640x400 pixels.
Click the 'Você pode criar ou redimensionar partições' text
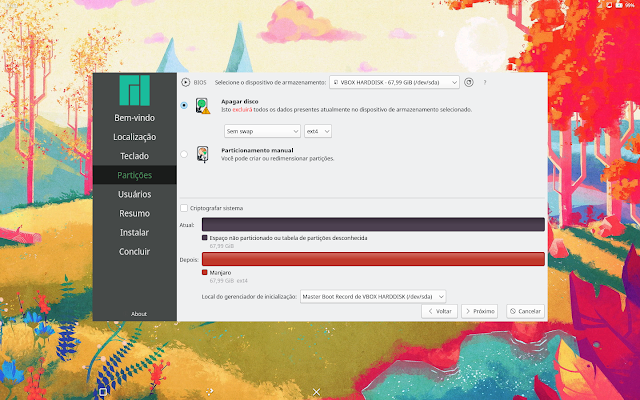[x=278, y=159]
